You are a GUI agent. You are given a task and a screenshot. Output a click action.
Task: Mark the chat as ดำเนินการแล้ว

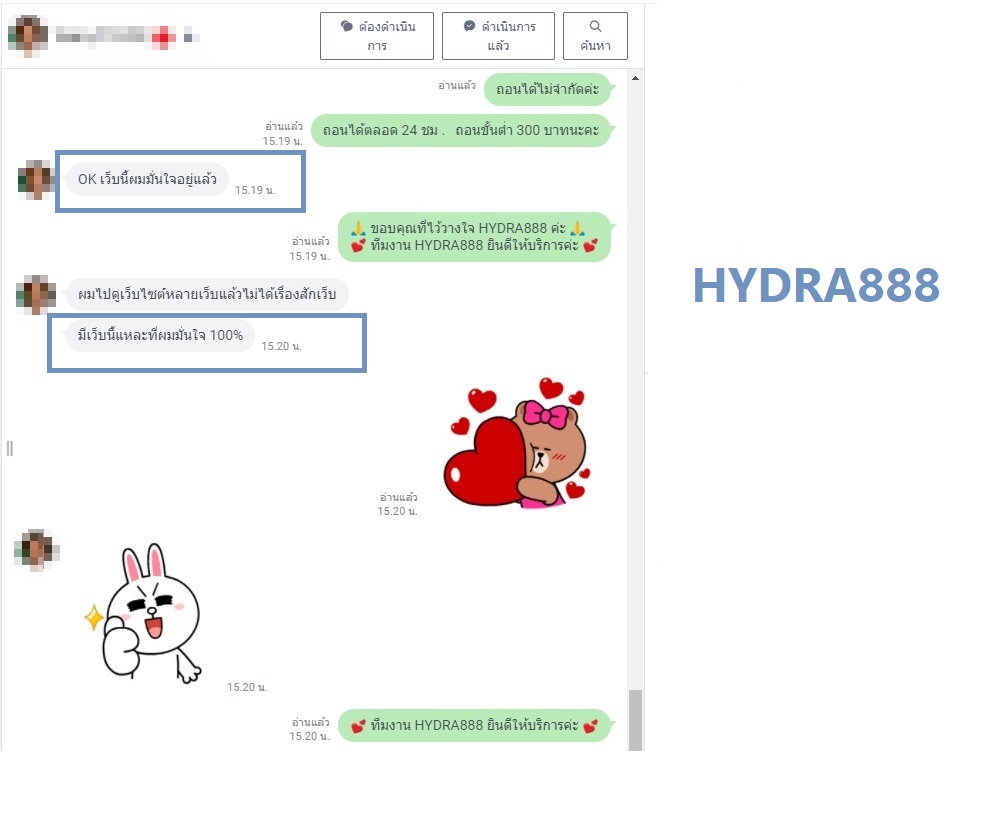pos(499,36)
